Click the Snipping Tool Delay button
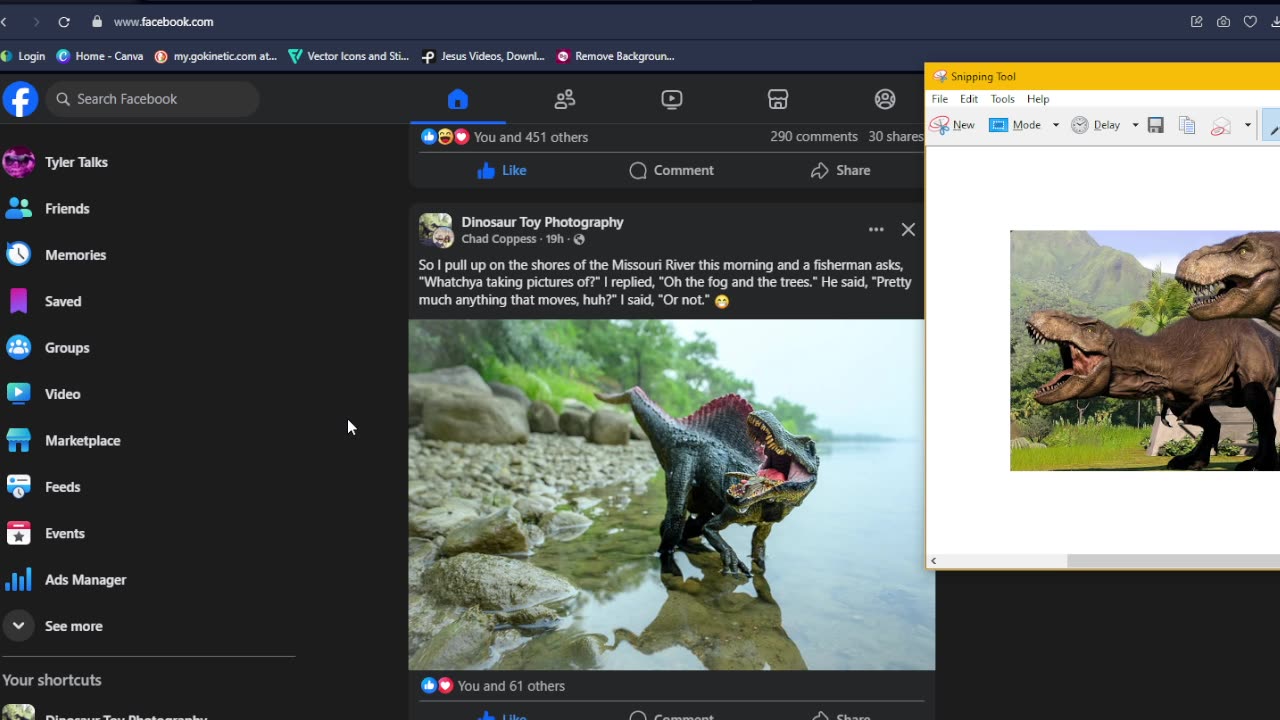 pyautogui.click(x=1096, y=125)
